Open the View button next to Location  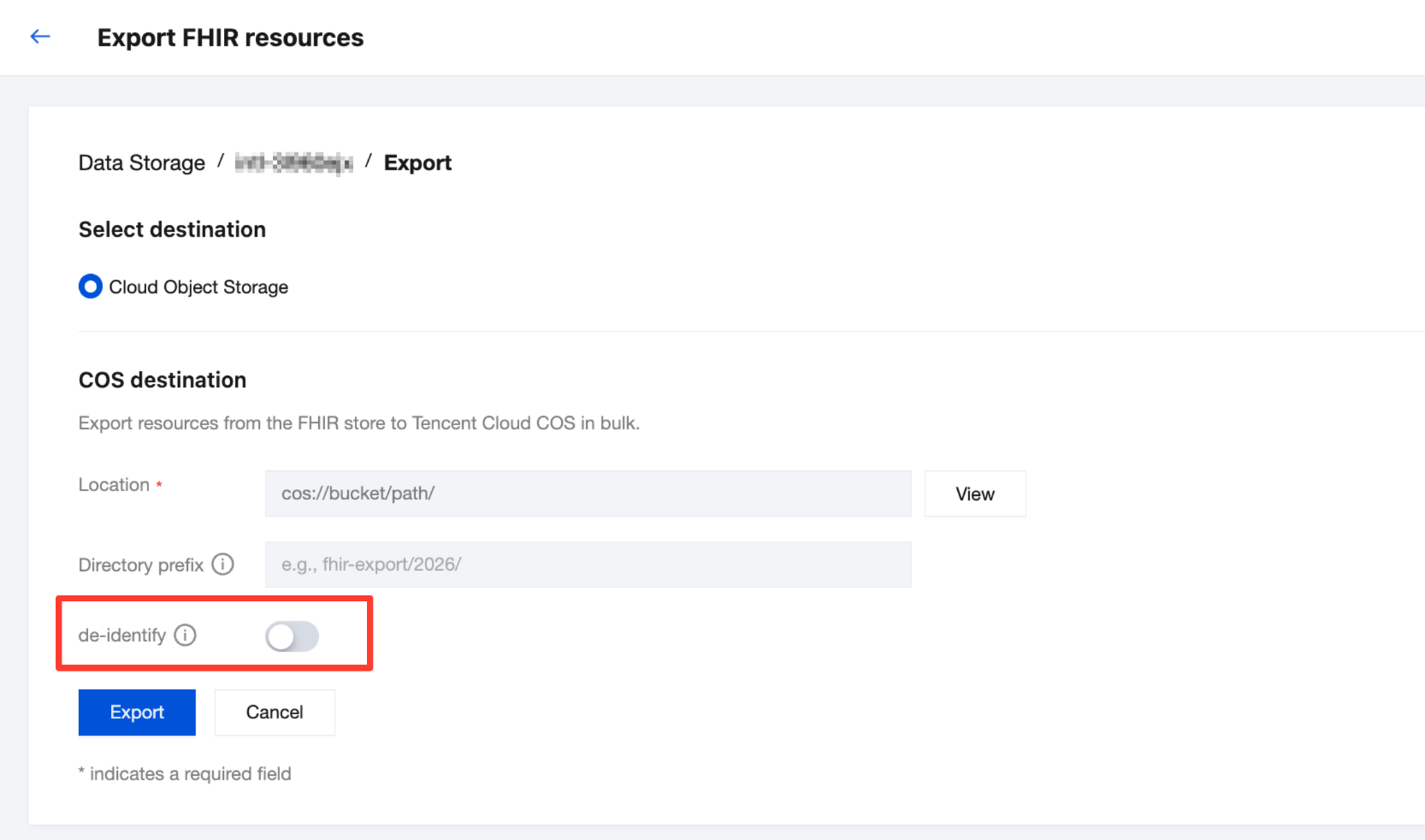tap(974, 494)
